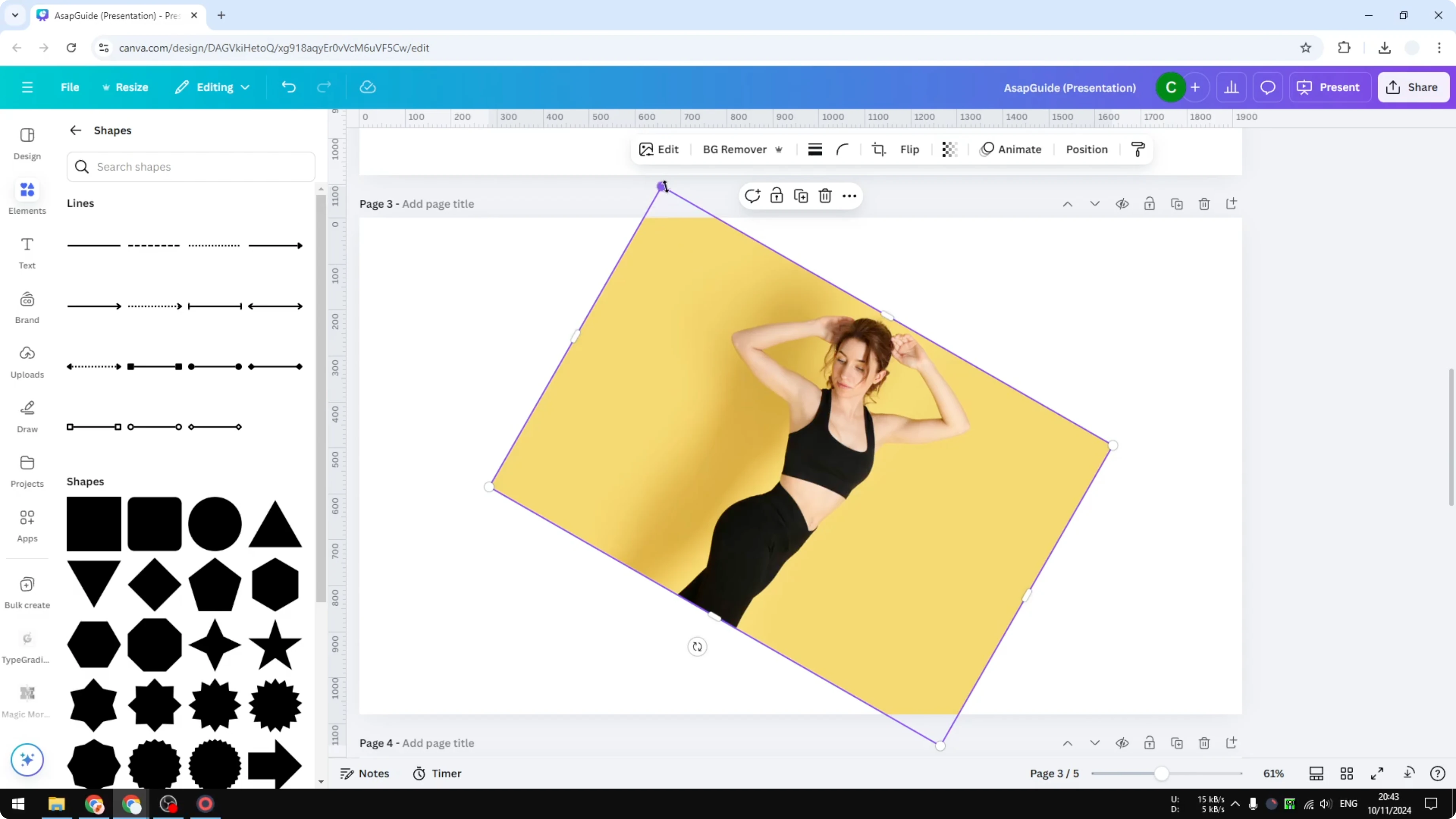
Task: Click the search shapes input field
Action: (190, 167)
